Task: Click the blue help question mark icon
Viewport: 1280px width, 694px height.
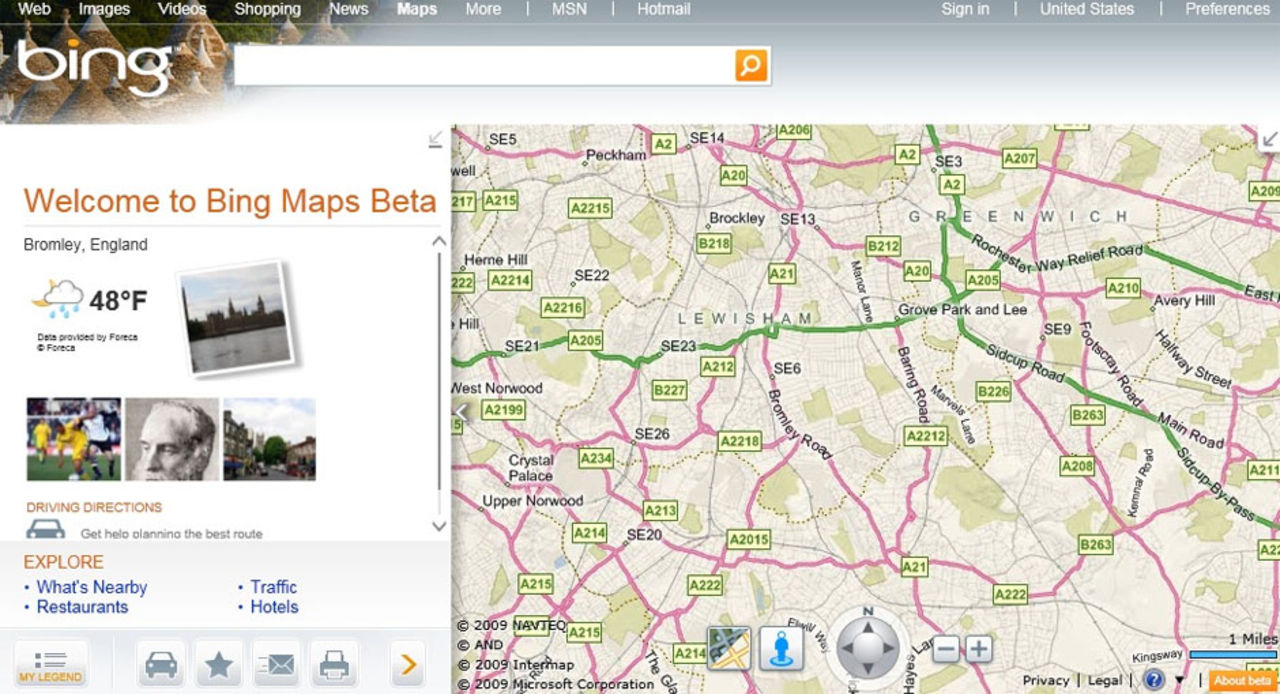Action: [x=1153, y=680]
